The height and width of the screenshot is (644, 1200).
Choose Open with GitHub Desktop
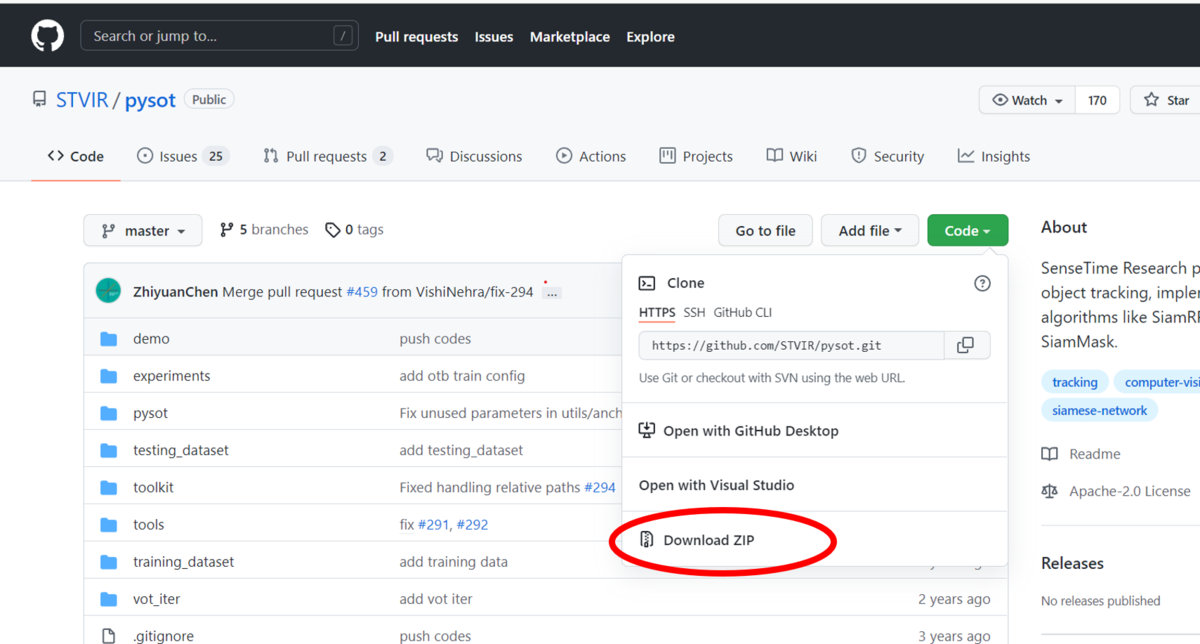tap(751, 431)
